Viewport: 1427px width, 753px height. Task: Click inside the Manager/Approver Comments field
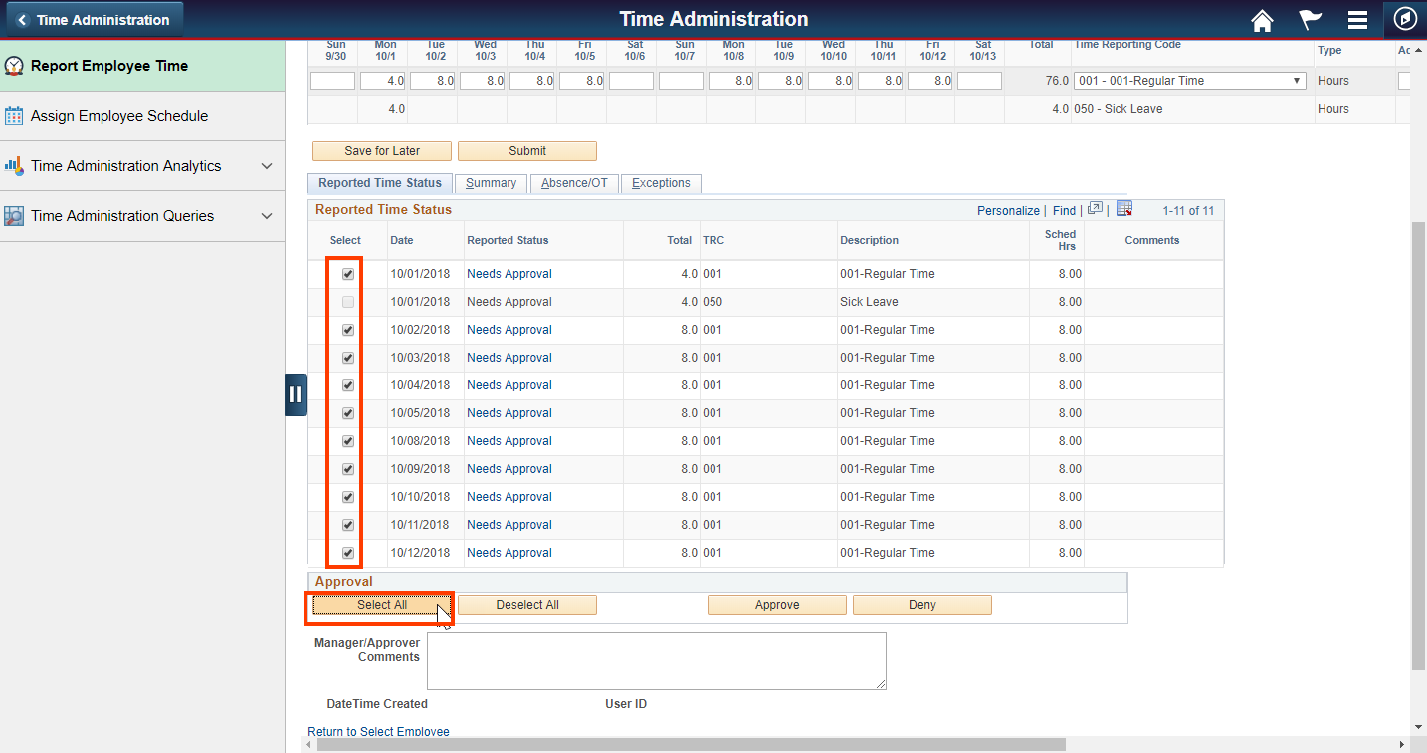(656, 660)
